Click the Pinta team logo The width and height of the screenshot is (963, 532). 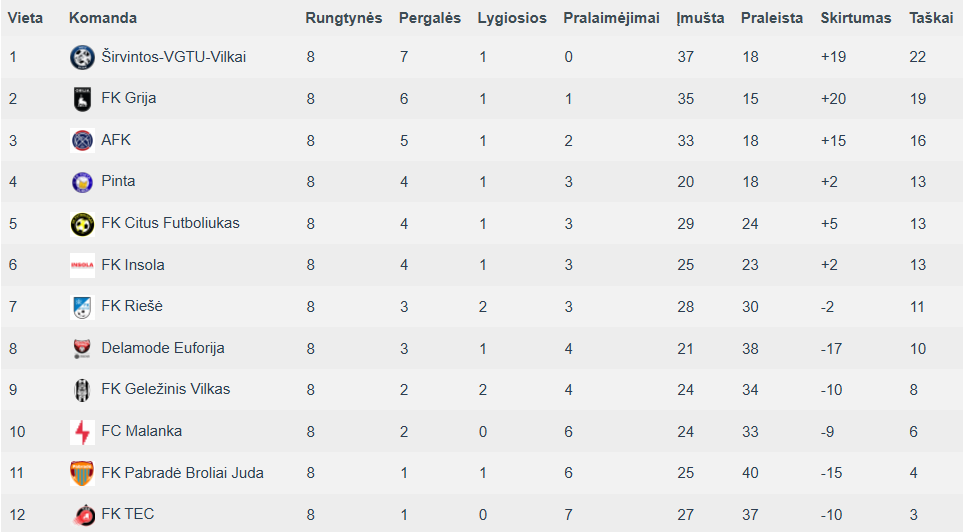tap(82, 182)
